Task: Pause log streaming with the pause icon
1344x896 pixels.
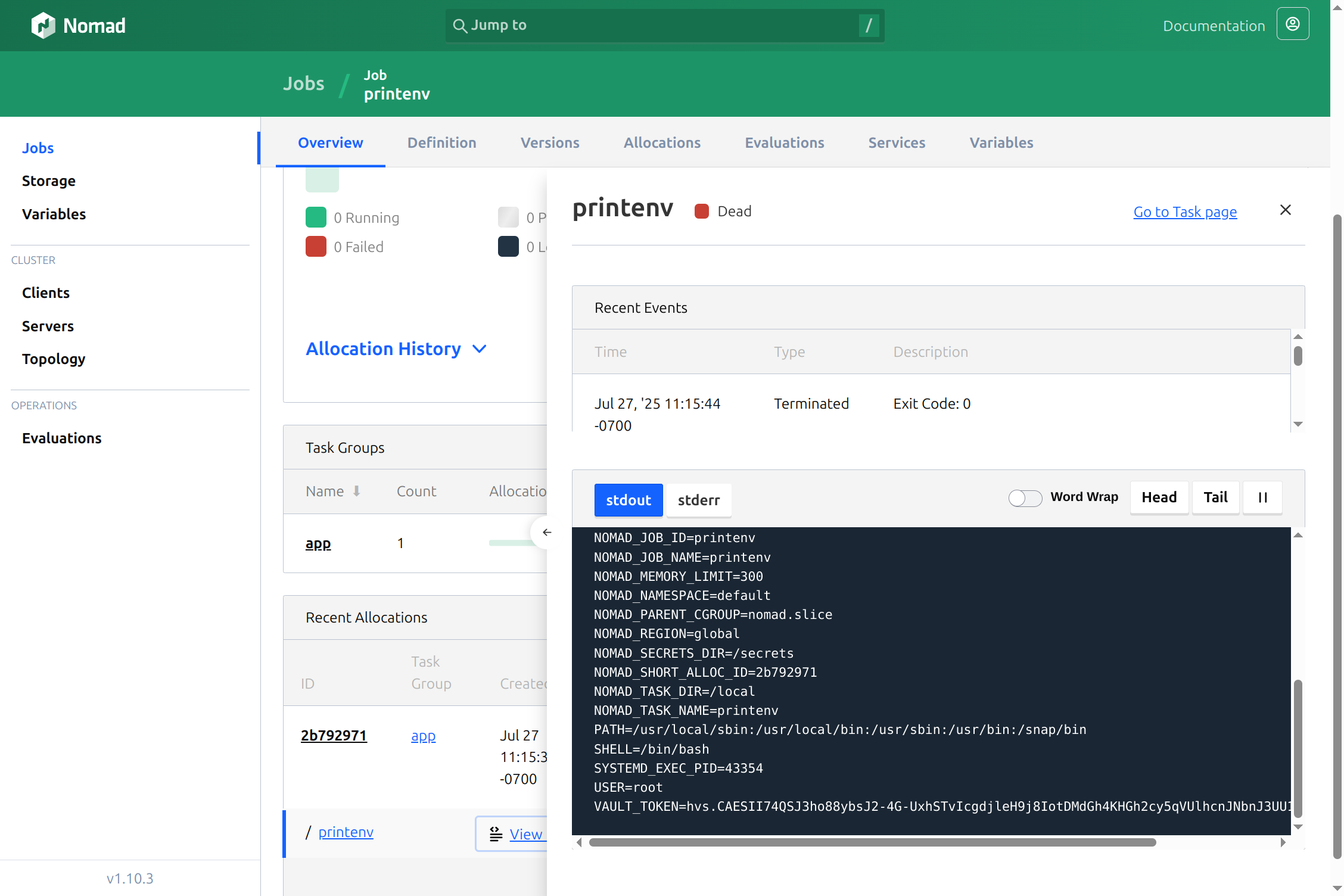Action: coord(1262,497)
